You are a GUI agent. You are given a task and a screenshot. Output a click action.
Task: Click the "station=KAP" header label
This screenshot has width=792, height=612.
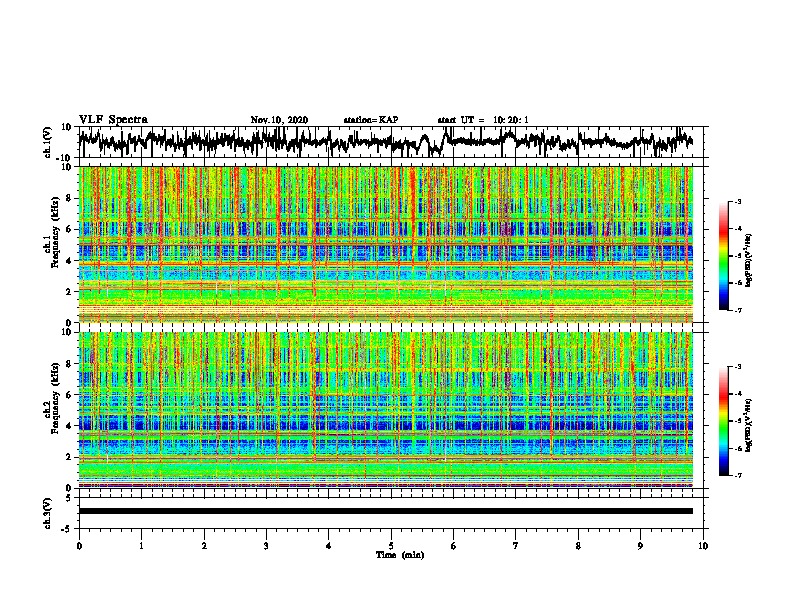(371, 120)
